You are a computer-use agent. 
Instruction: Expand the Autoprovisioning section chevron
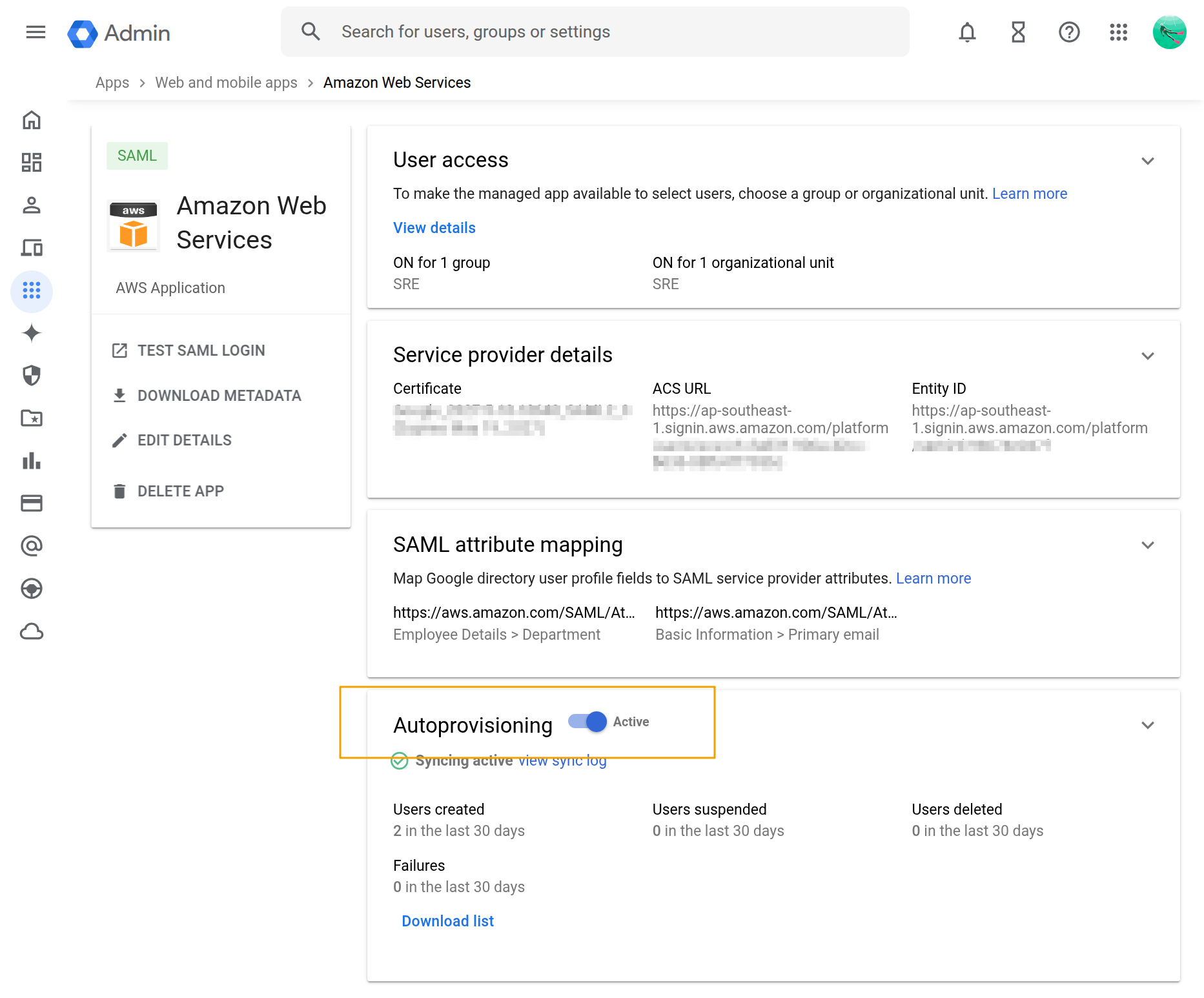[x=1147, y=725]
